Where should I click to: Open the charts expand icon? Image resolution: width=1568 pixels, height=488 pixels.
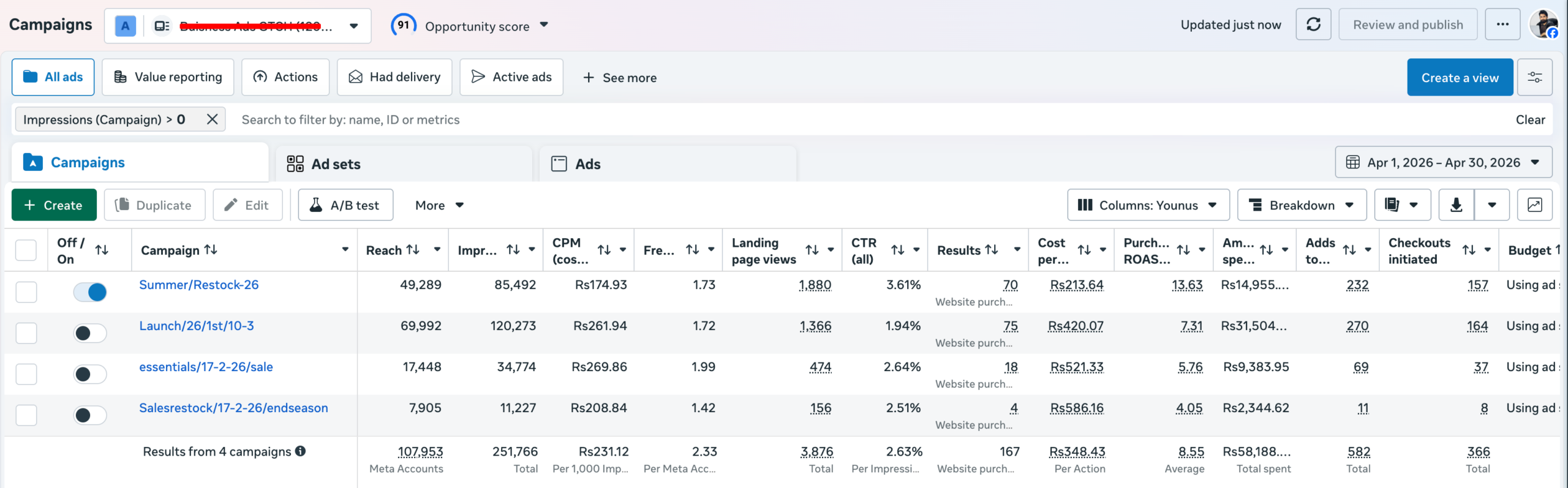tap(1534, 205)
